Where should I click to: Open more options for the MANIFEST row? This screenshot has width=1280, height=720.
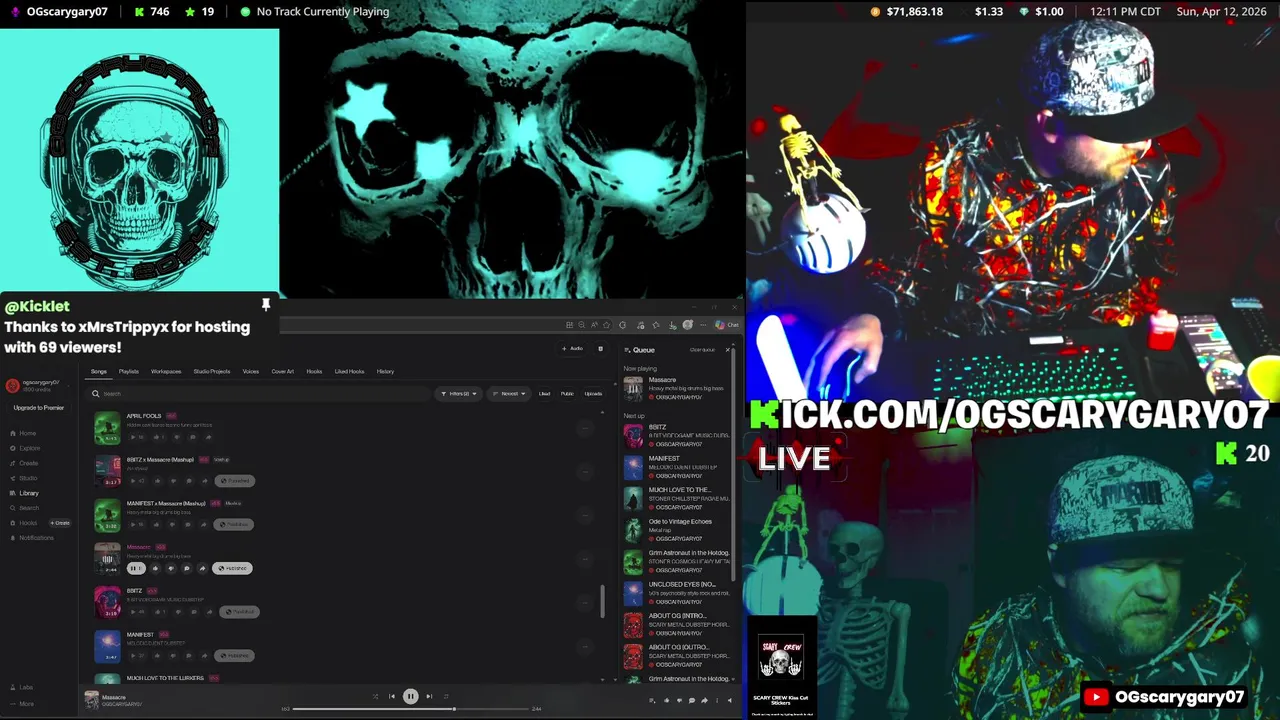pos(585,646)
